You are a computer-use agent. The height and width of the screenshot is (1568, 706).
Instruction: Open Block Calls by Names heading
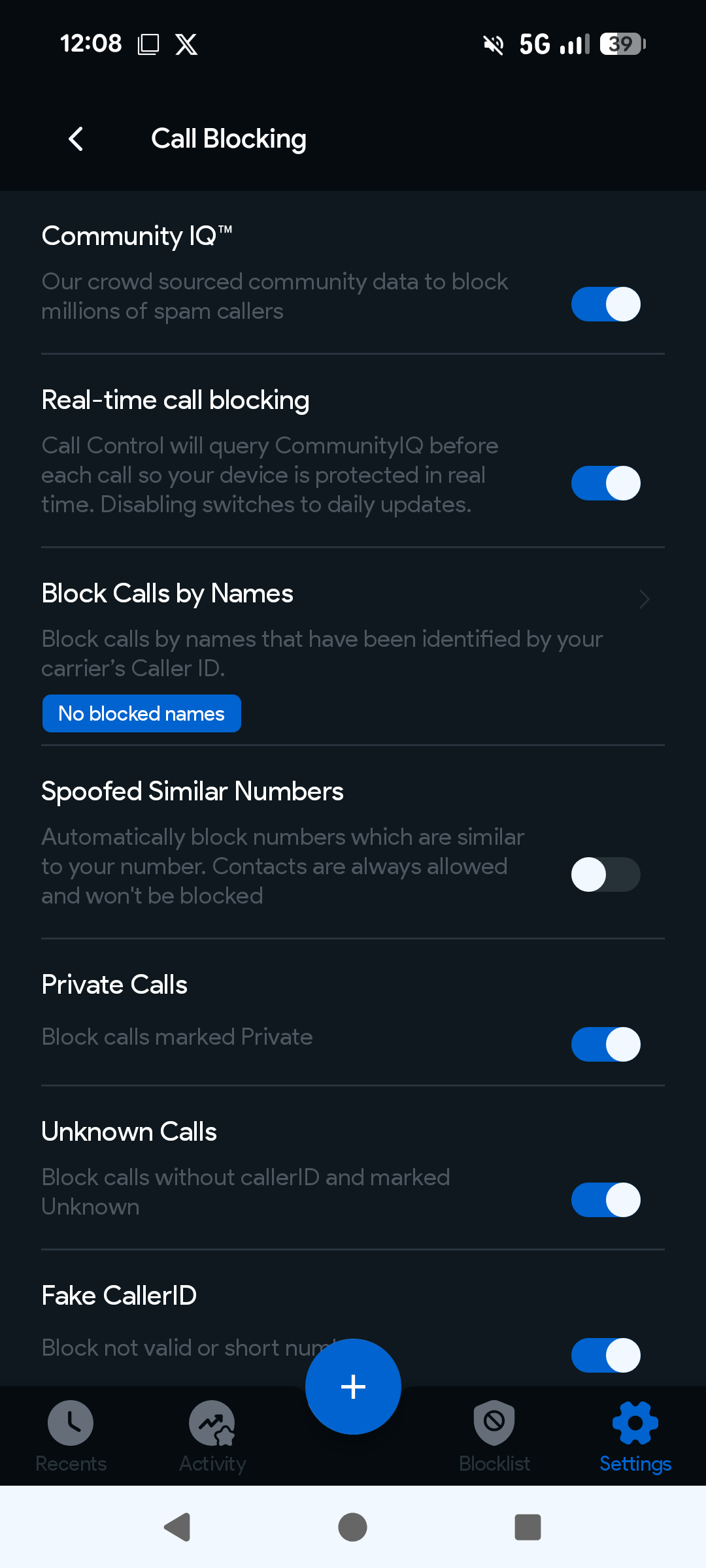[x=167, y=593]
